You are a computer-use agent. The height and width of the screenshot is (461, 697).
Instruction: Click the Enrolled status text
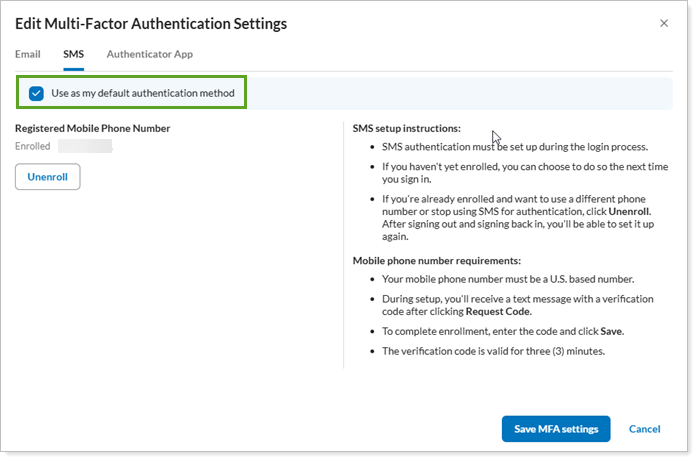(x=32, y=146)
